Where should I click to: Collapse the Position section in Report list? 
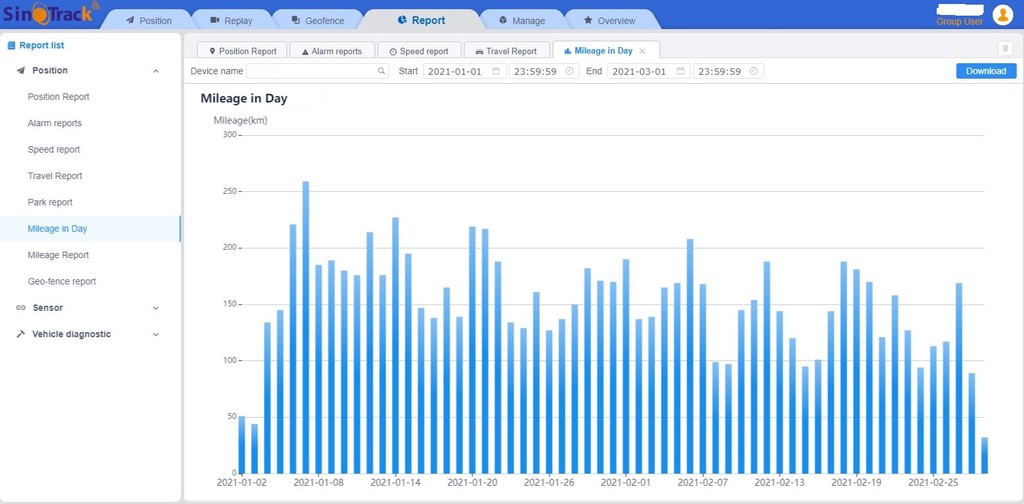point(155,71)
